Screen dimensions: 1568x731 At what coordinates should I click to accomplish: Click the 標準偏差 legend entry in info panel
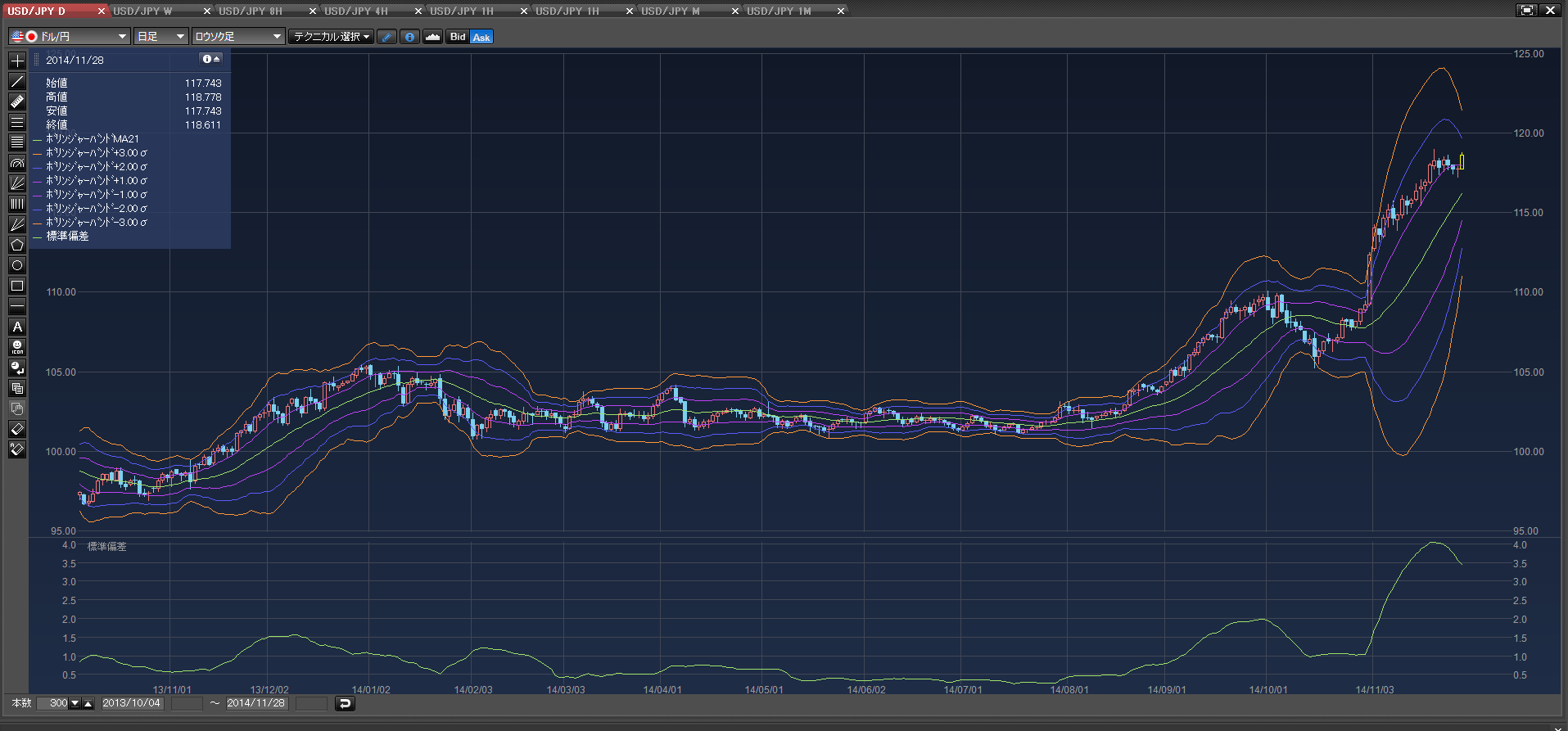click(x=67, y=236)
